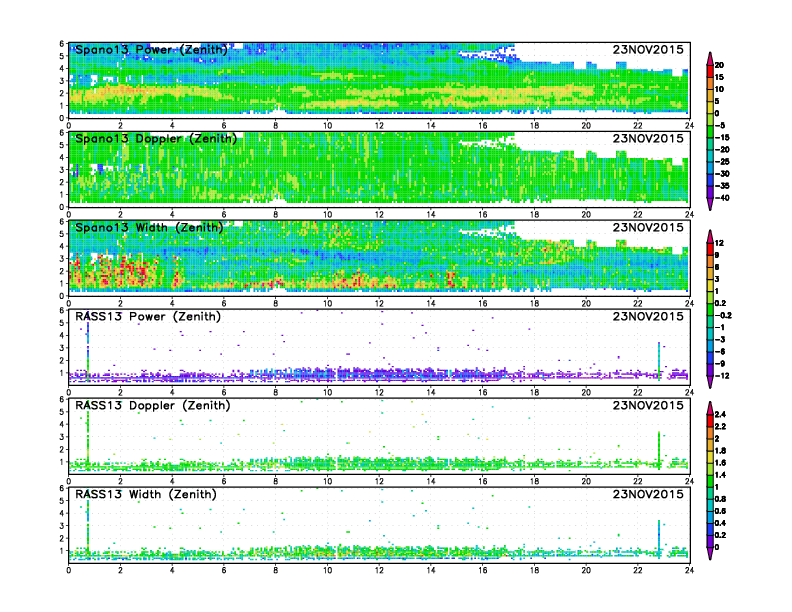The height and width of the screenshot is (612, 792).
Task: Click the '-12' label on the middle colorbar
Action: tap(722, 376)
